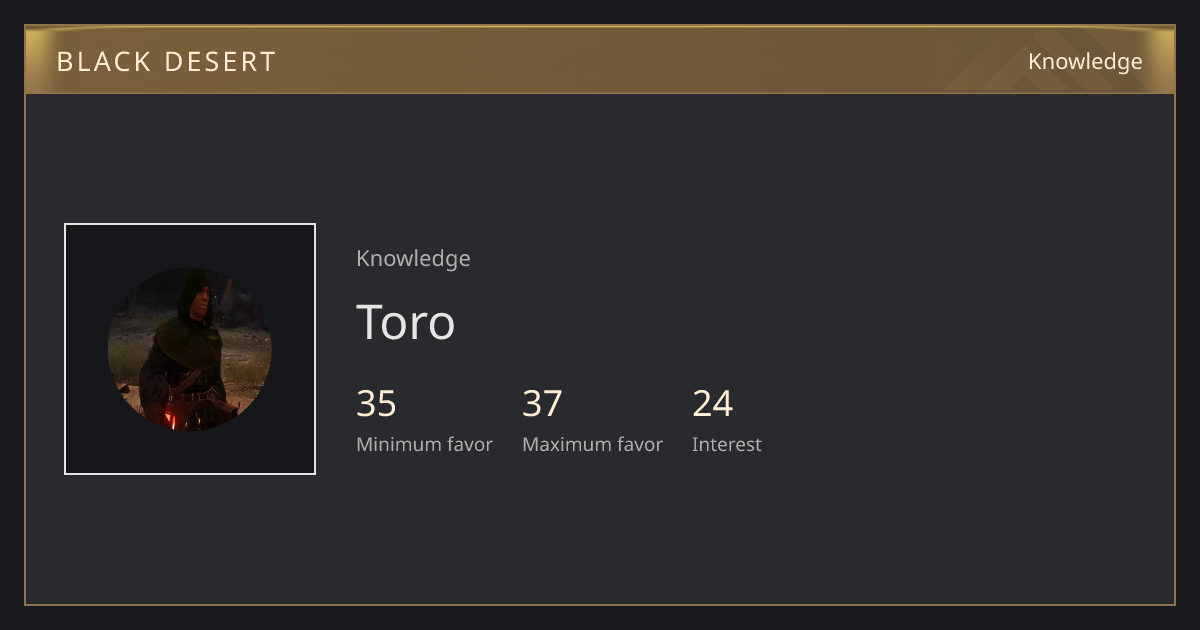Click the word BLACK in the title
The width and height of the screenshot is (1200, 630).
tap(102, 62)
